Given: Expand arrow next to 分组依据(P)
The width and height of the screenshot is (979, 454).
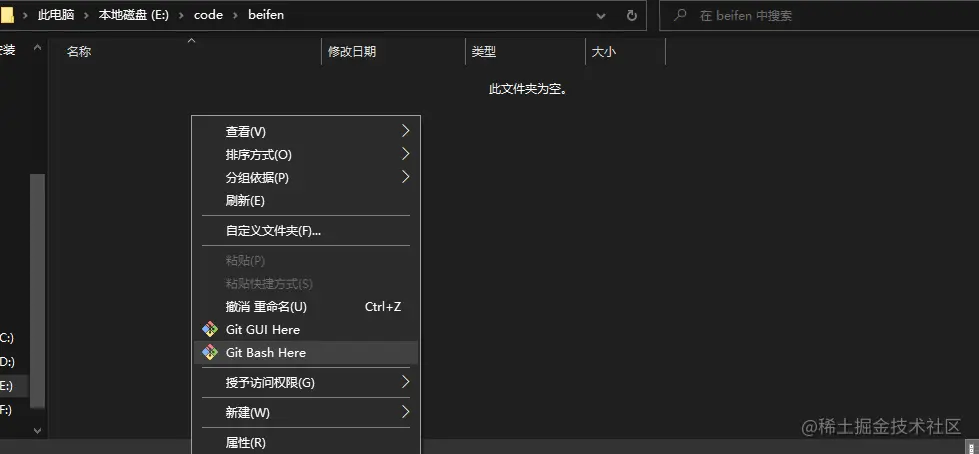Looking at the screenshot, I should [x=406, y=177].
